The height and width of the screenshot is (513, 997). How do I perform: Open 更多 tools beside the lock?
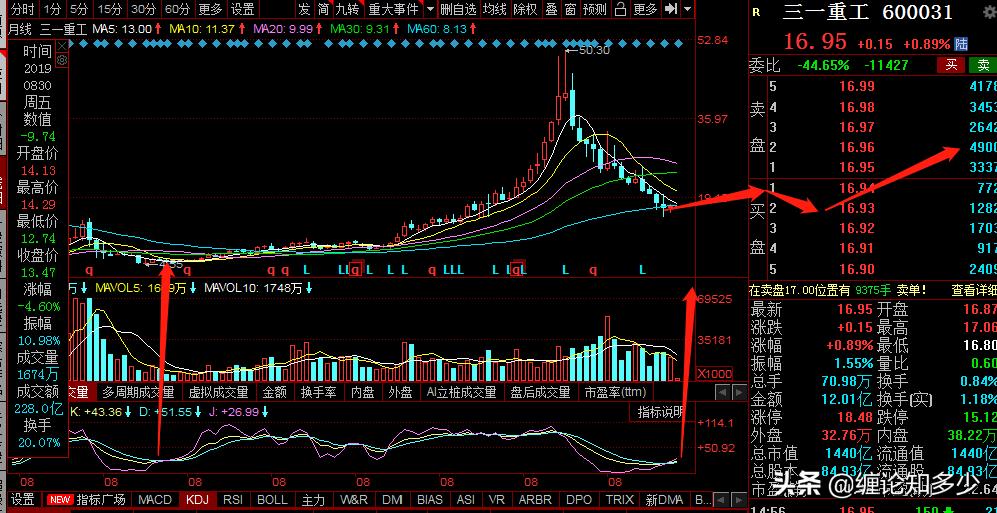pyautogui.click(x=645, y=9)
